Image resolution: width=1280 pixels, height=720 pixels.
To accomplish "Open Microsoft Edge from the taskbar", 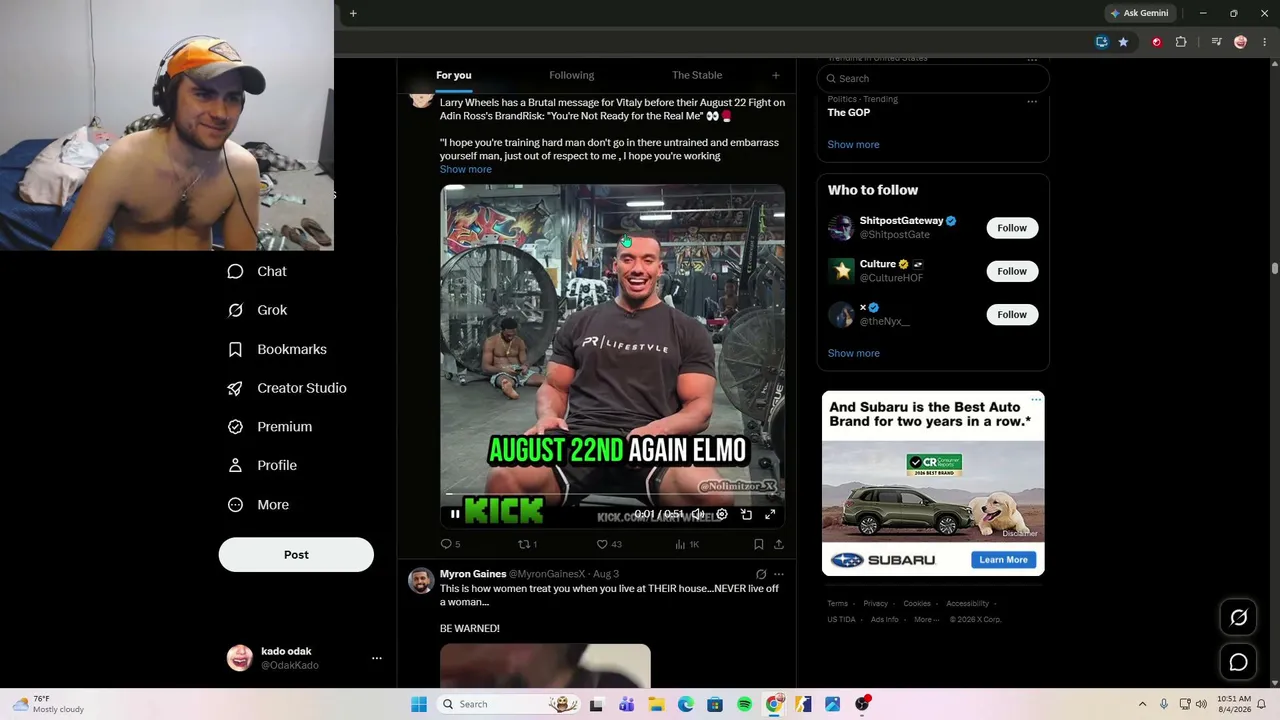I will [686, 704].
